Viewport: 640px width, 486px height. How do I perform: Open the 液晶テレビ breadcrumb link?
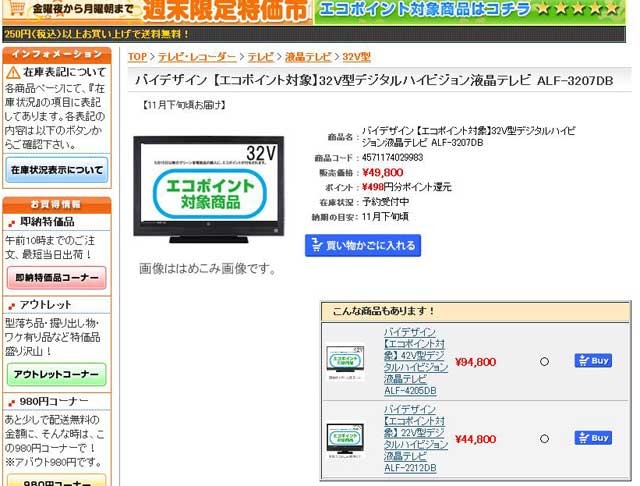click(x=308, y=57)
